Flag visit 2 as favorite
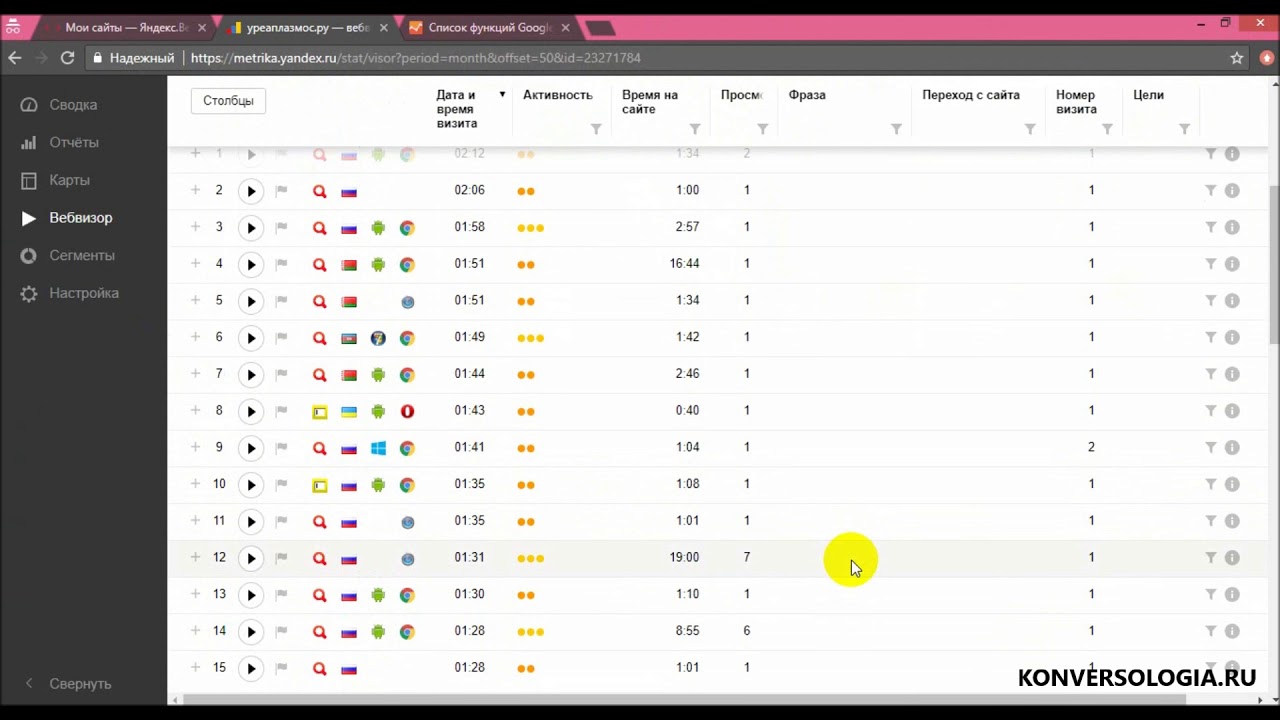 (x=282, y=191)
